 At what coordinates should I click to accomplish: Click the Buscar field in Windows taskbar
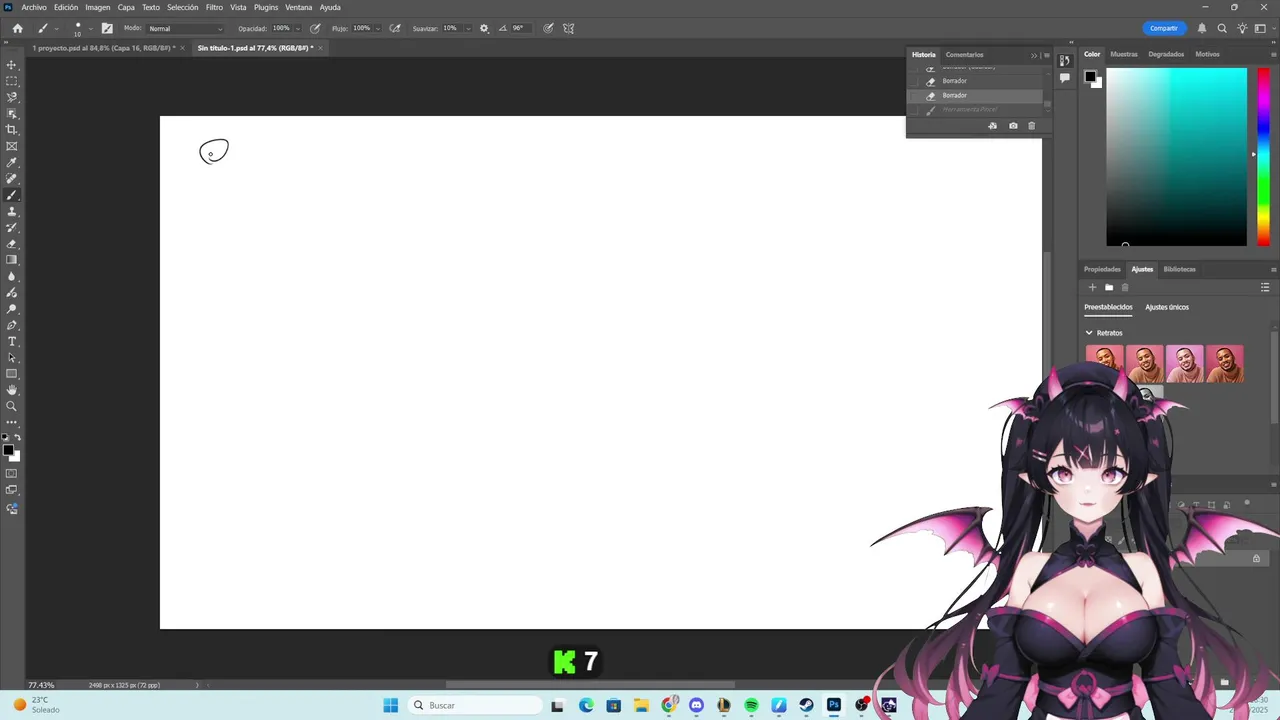(473, 705)
